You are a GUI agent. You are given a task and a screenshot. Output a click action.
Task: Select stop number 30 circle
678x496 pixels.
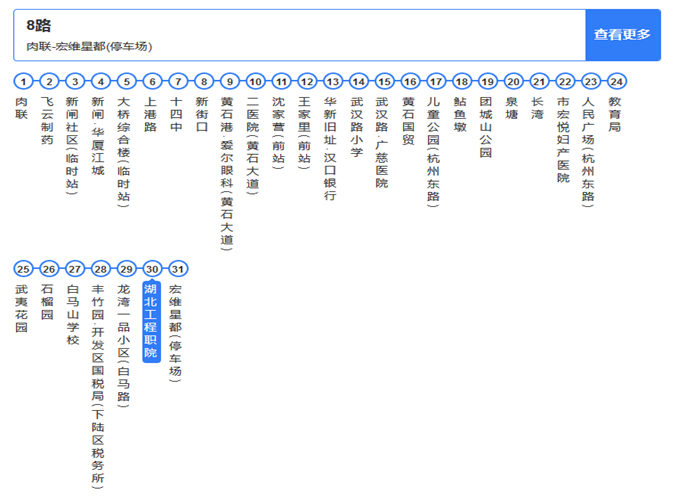click(x=152, y=269)
